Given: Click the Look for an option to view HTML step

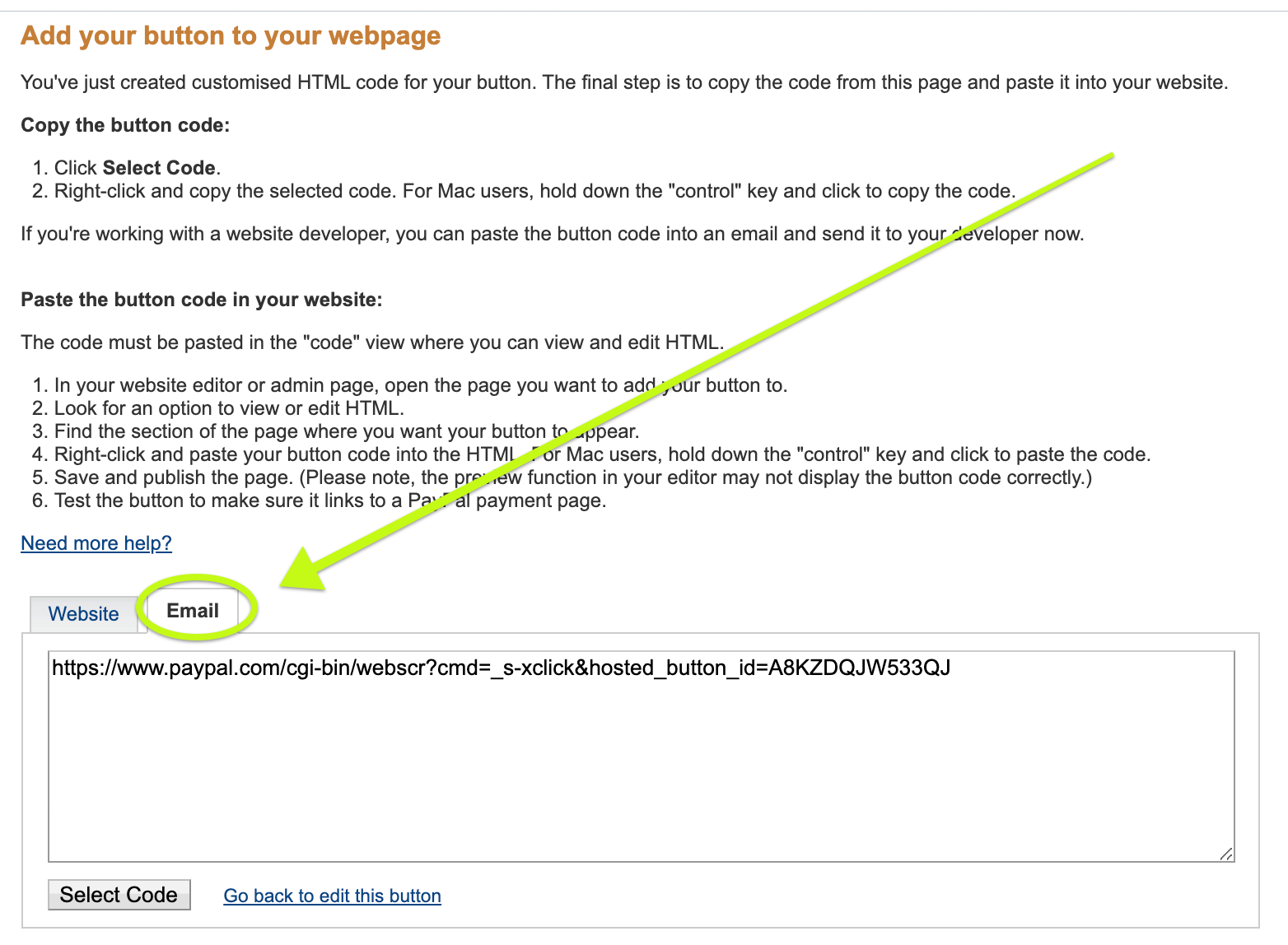Looking at the screenshot, I should click(229, 408).
